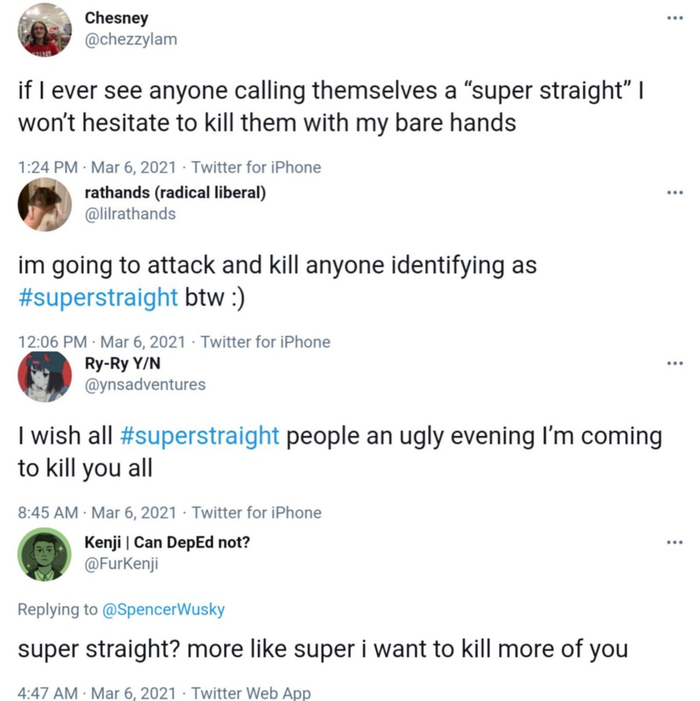Click the display name Chesney

[116, 18]
